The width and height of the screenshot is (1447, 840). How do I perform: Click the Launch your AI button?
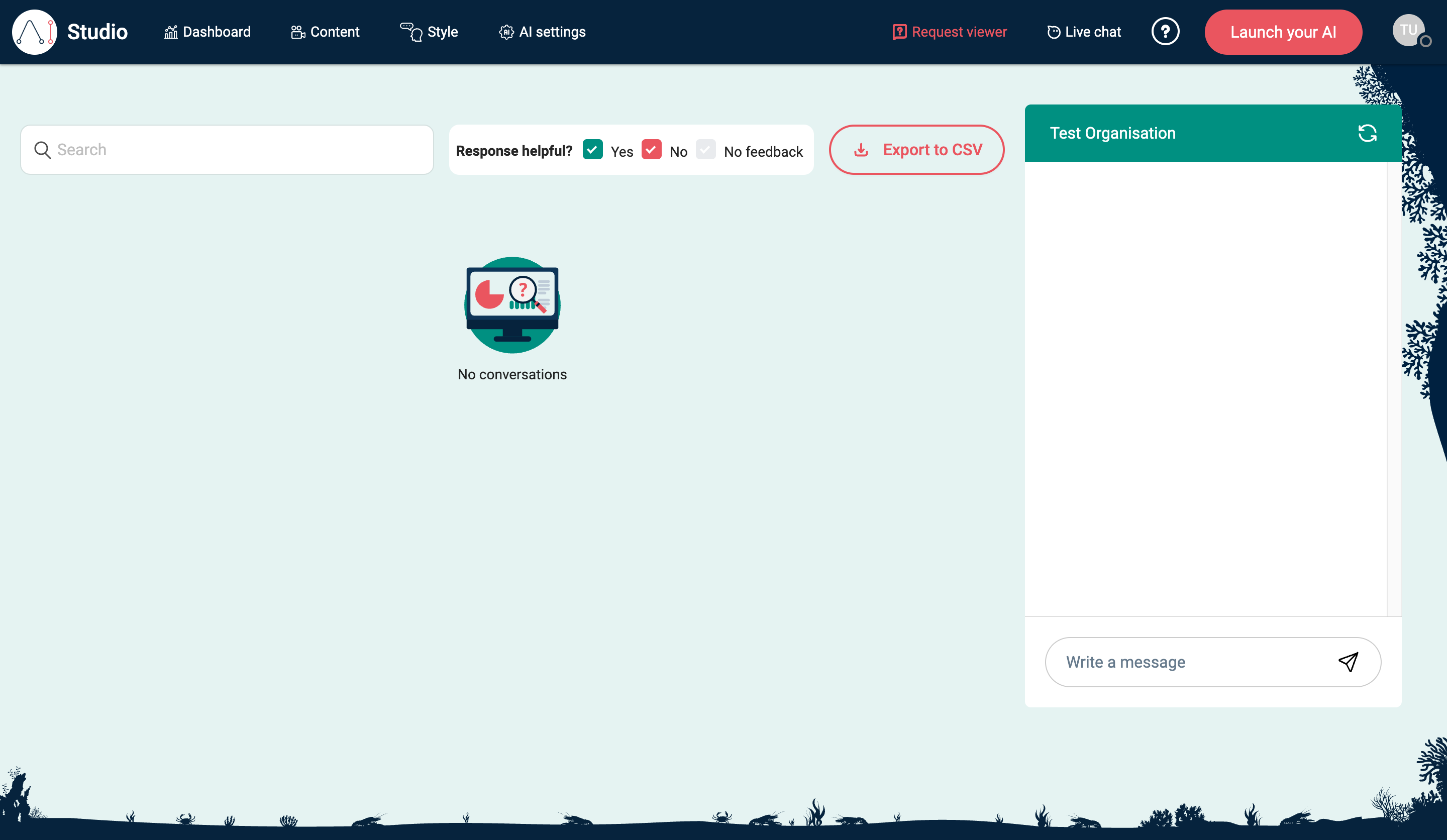pos(1283,32)
